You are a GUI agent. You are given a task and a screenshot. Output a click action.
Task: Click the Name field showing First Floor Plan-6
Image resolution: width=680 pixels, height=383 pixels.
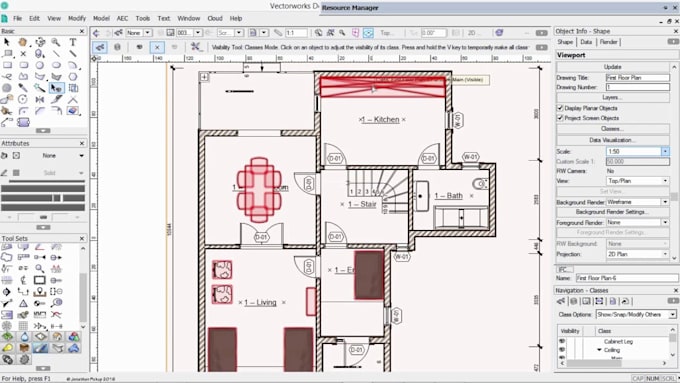[x=627, y=278]
